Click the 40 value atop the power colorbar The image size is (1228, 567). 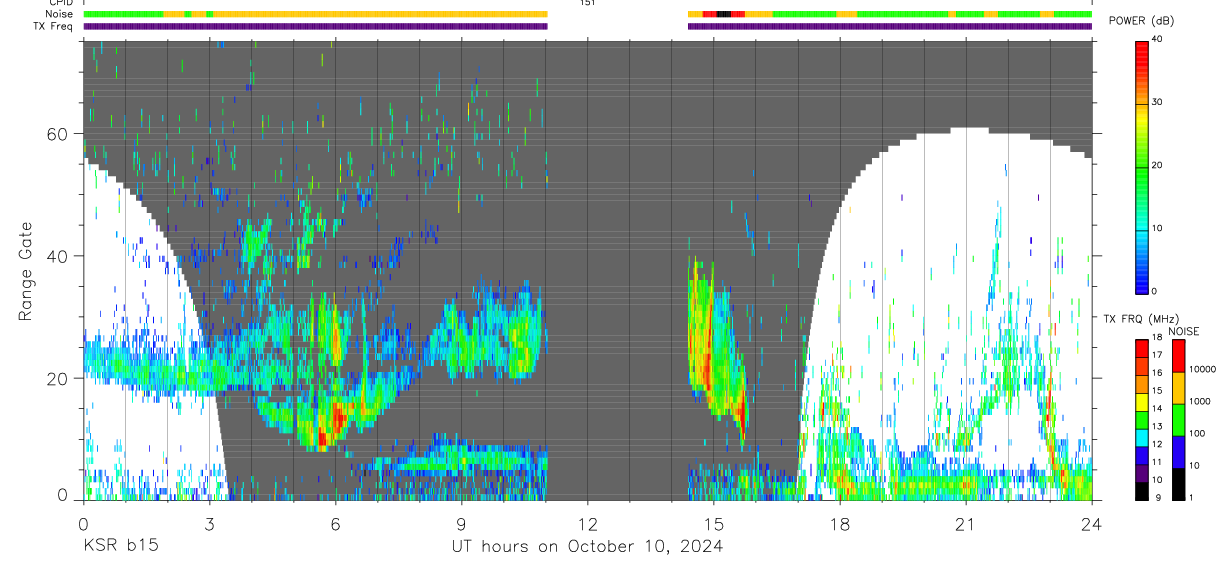click(x=1157, y=40)
